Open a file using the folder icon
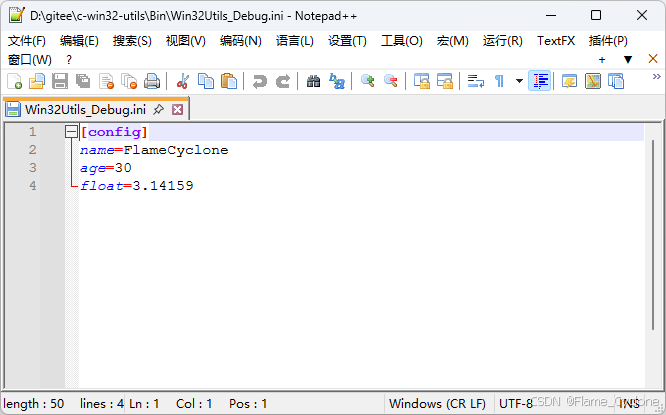The height and width of the screenshot is (415, 666). pyautogui.click(x=37, y=81)
